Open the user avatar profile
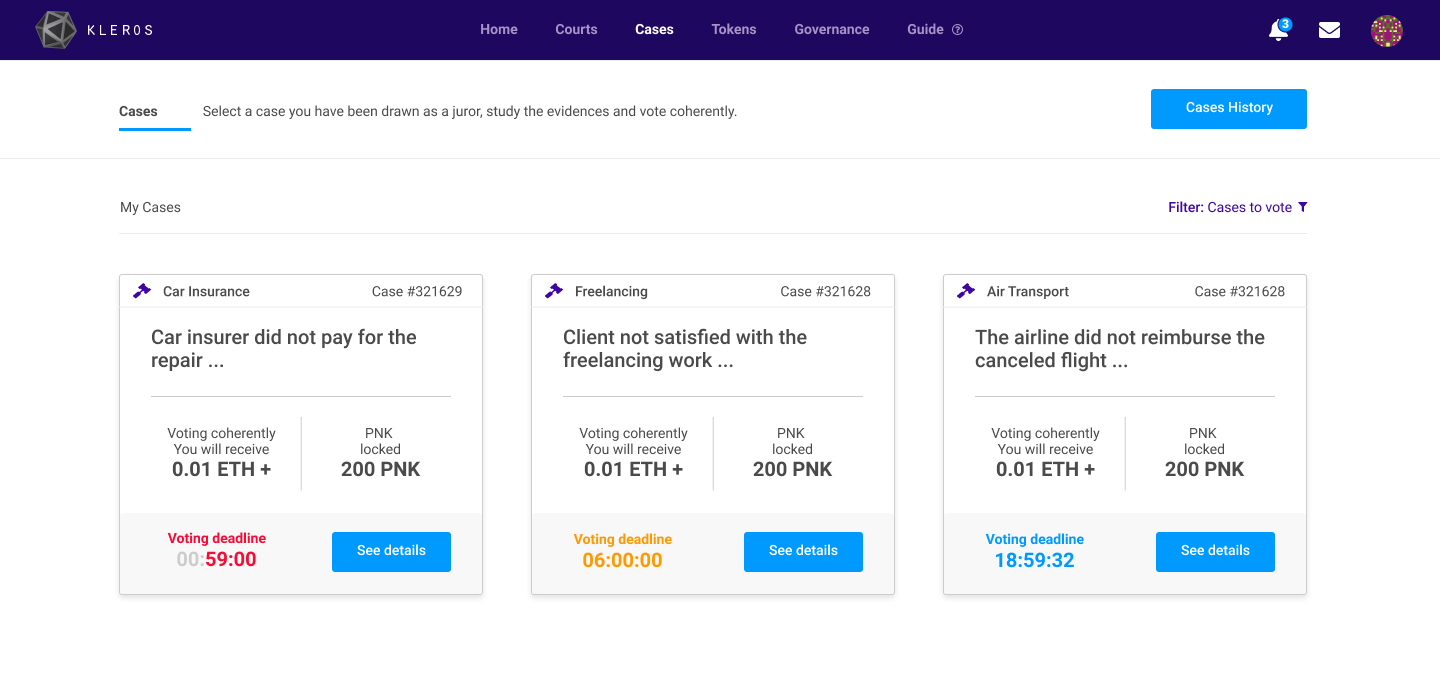 click(x=1386, y=31)
